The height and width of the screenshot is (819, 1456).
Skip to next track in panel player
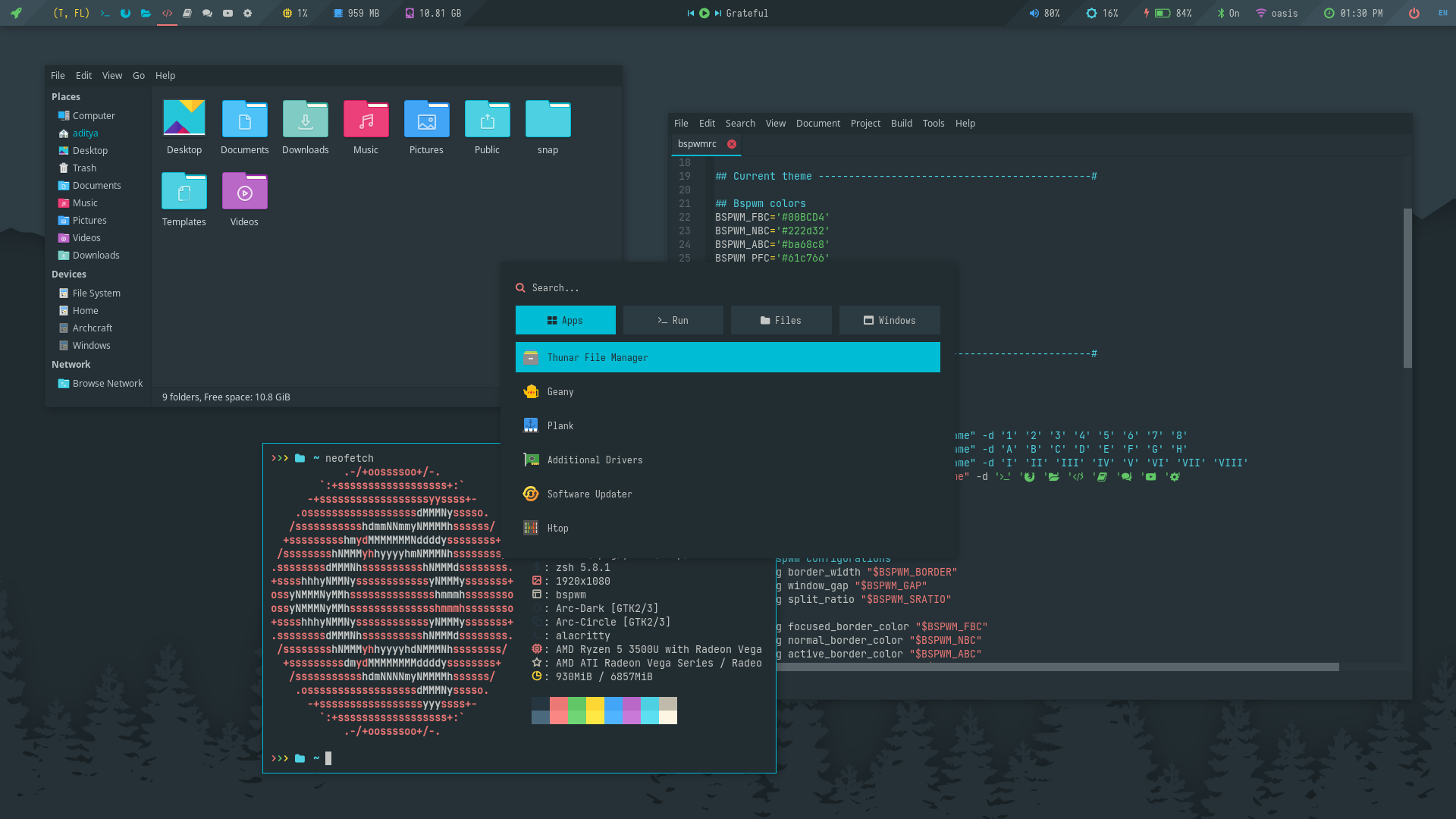(x=717, y=13)
